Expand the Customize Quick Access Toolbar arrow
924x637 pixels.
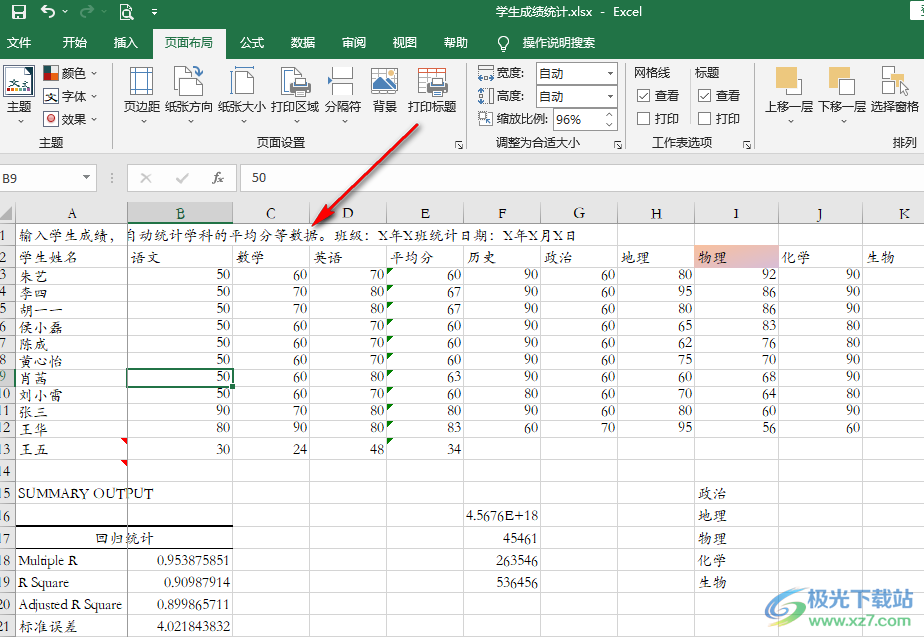(154, 12)
